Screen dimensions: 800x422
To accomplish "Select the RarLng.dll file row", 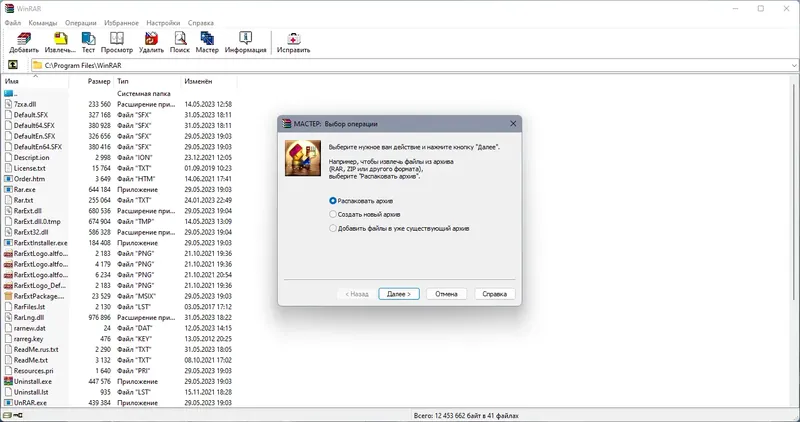I will coord(118,317).
